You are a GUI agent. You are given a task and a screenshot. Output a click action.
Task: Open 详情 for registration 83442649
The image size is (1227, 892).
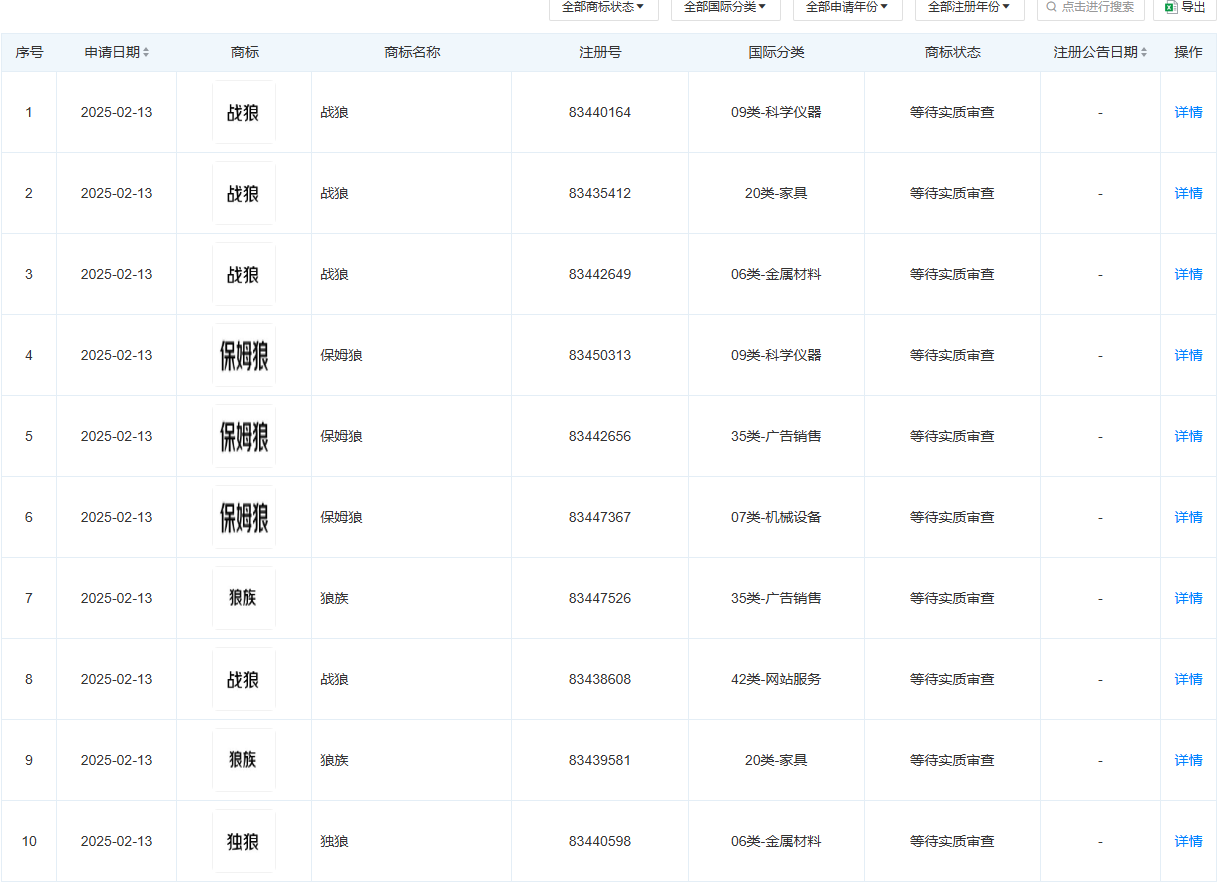click(1188, 274)
